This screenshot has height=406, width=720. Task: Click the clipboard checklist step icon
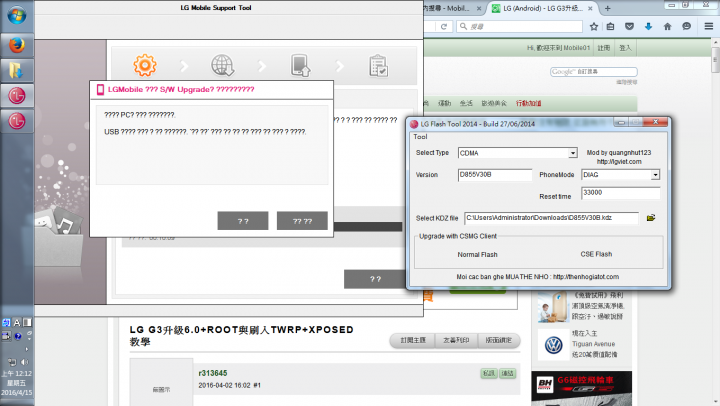[378, 66]
